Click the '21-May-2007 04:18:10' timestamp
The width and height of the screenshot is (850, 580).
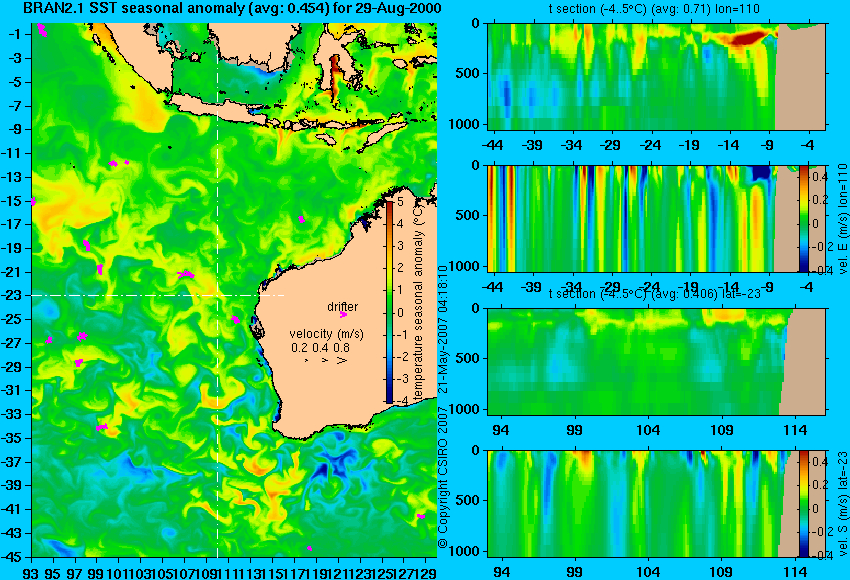[442, 331]
